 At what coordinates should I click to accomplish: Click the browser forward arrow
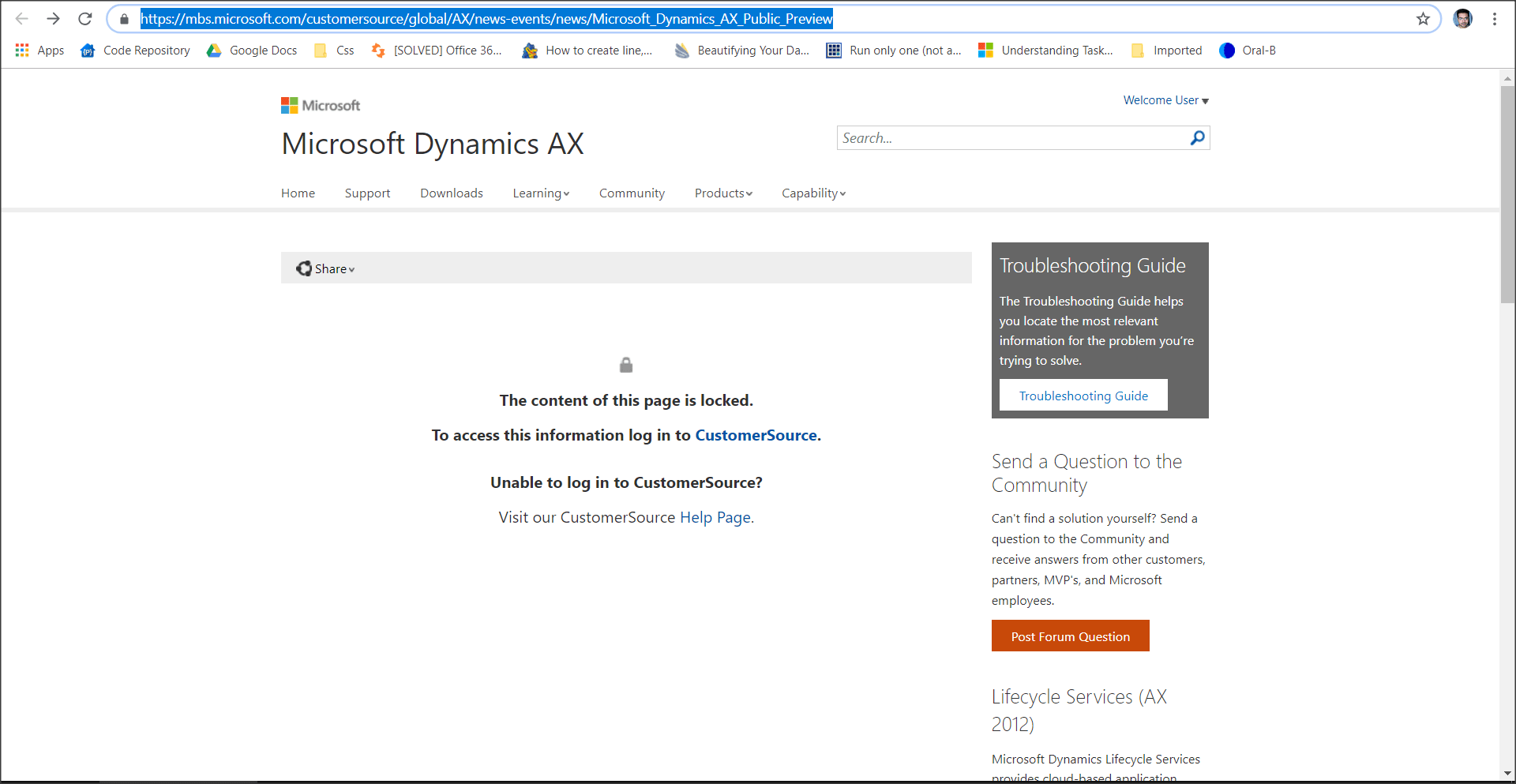(53, 19)
